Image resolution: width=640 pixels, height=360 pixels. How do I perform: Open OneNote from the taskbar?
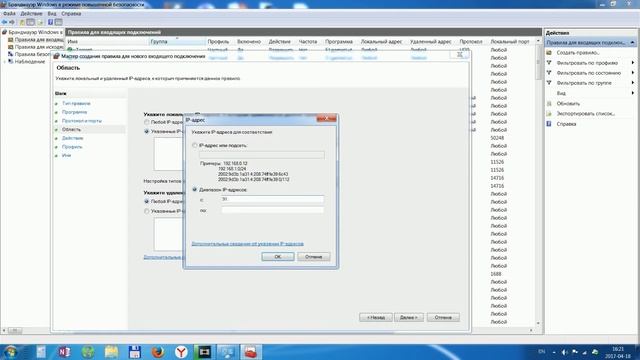click(64, 352)
